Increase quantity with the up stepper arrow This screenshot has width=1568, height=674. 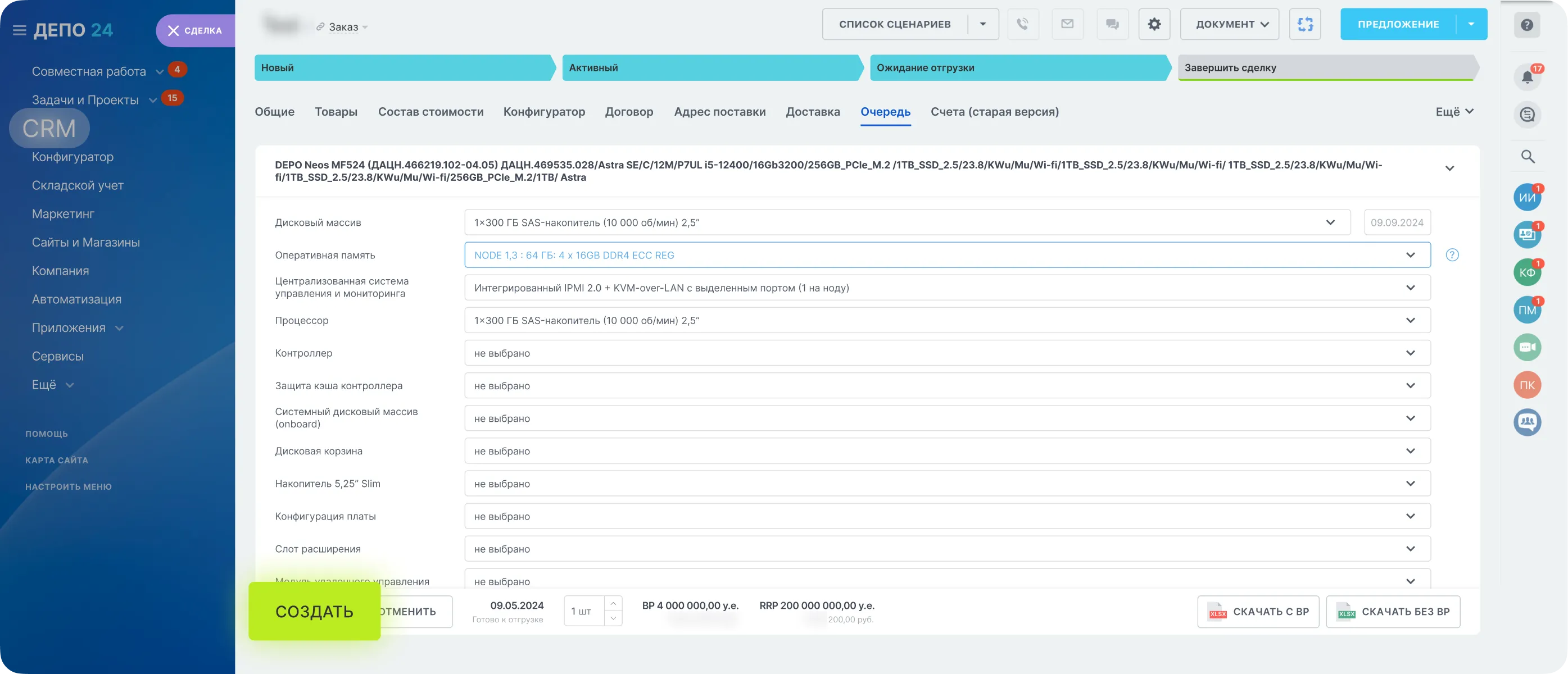coord(613,603)
